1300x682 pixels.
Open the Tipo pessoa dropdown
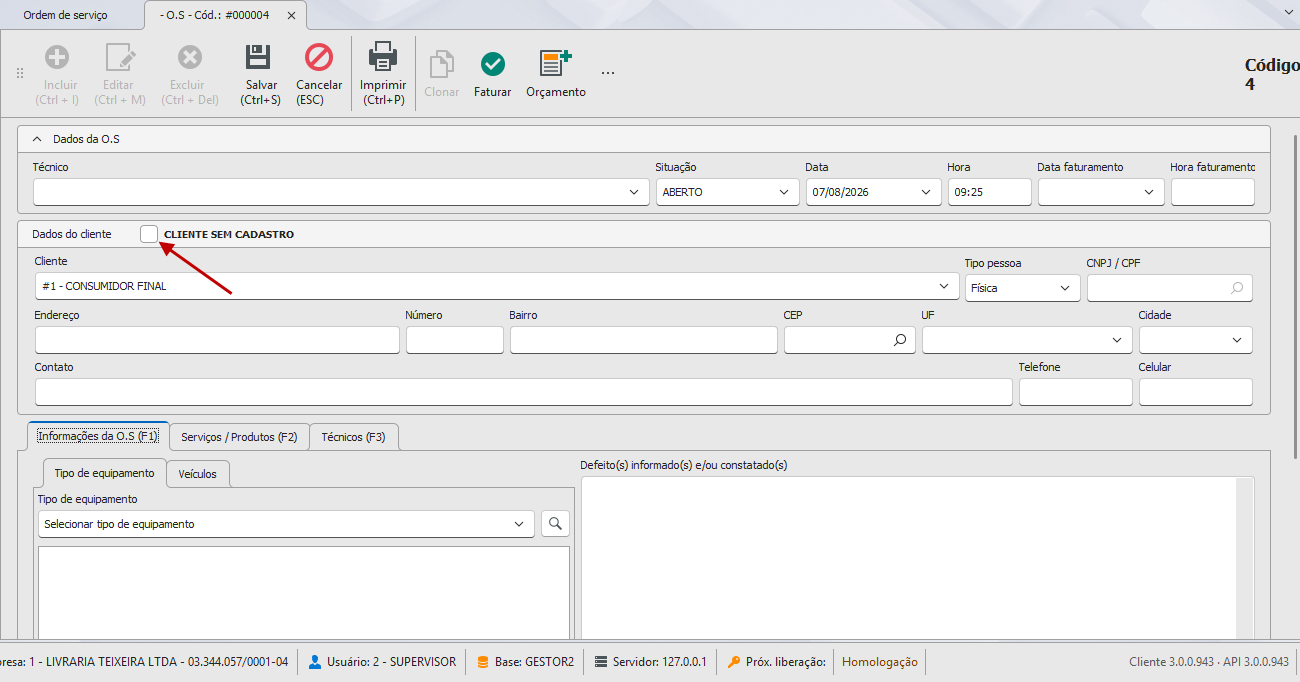[x=1064, y=288]
